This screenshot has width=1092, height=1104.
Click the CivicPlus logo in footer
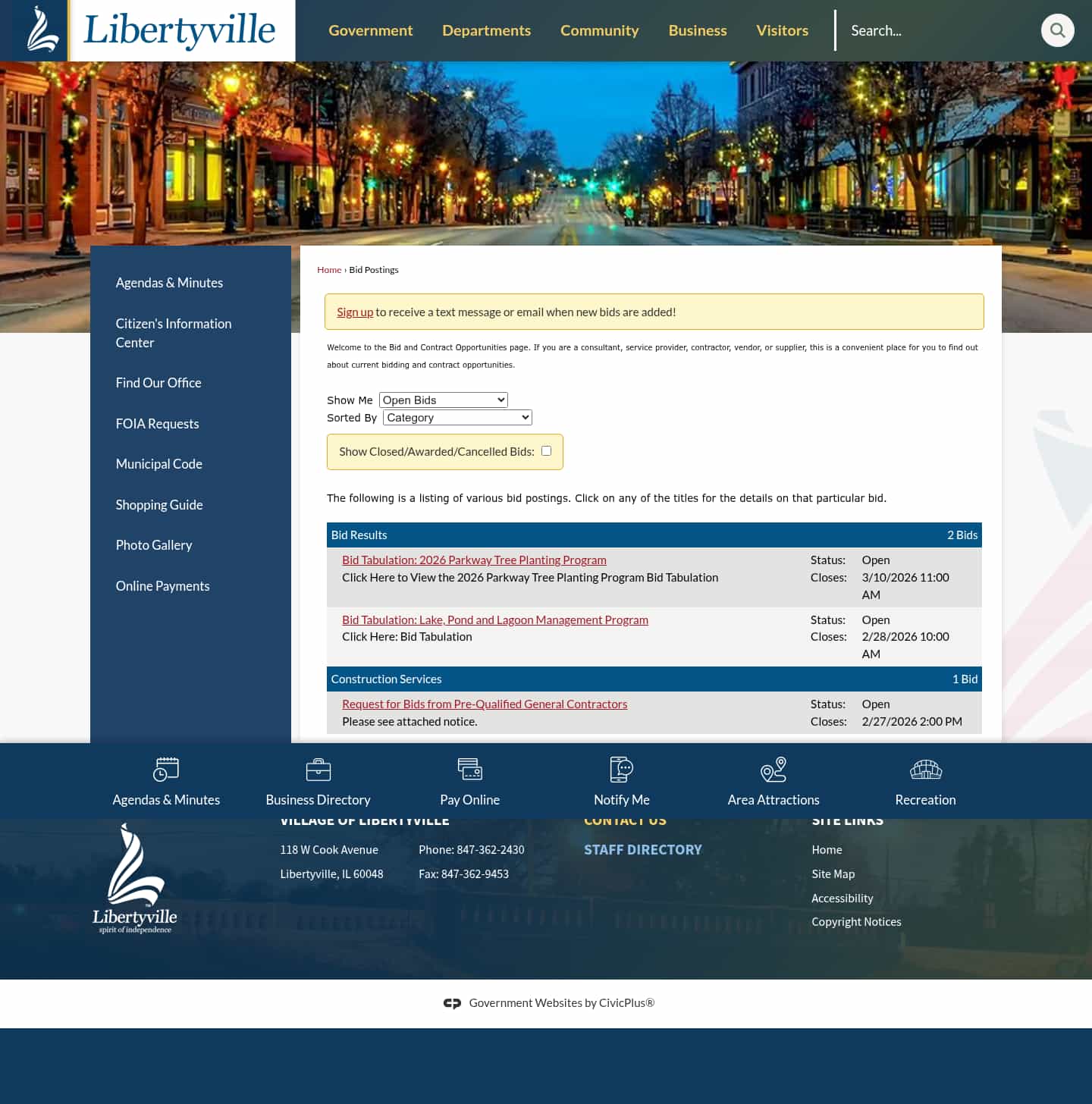pyautogui.click(x=453, y=1002)
